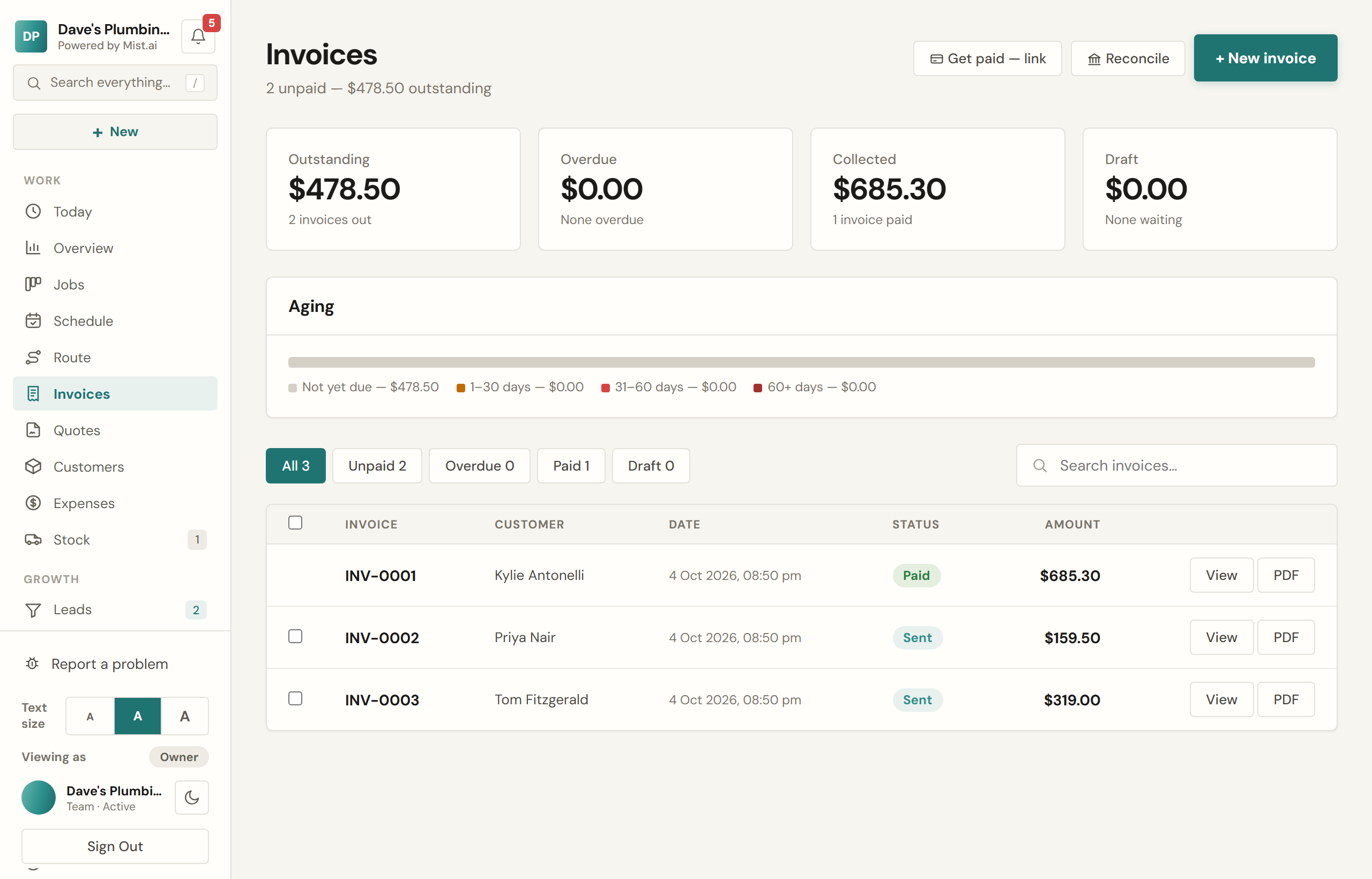Check the INV-0003 row checkbox
Image resolution: width=1372 pixels, height=879 pixels.
[295, 698]
